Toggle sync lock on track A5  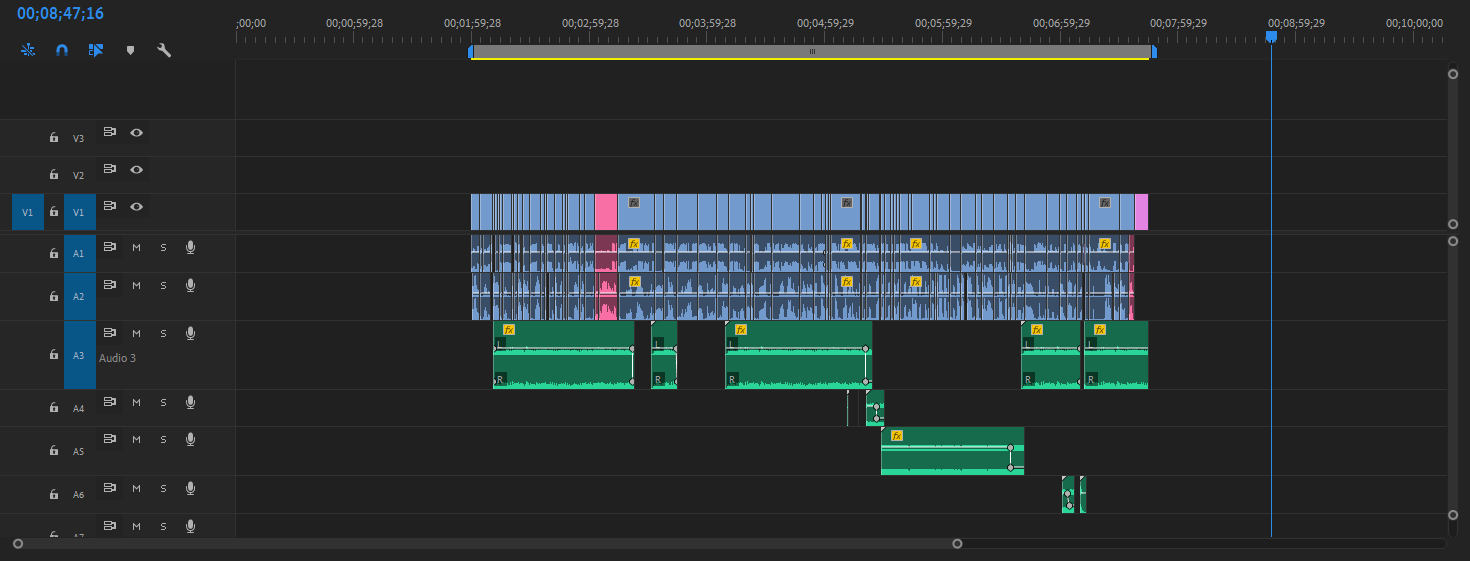pos(110,439)
